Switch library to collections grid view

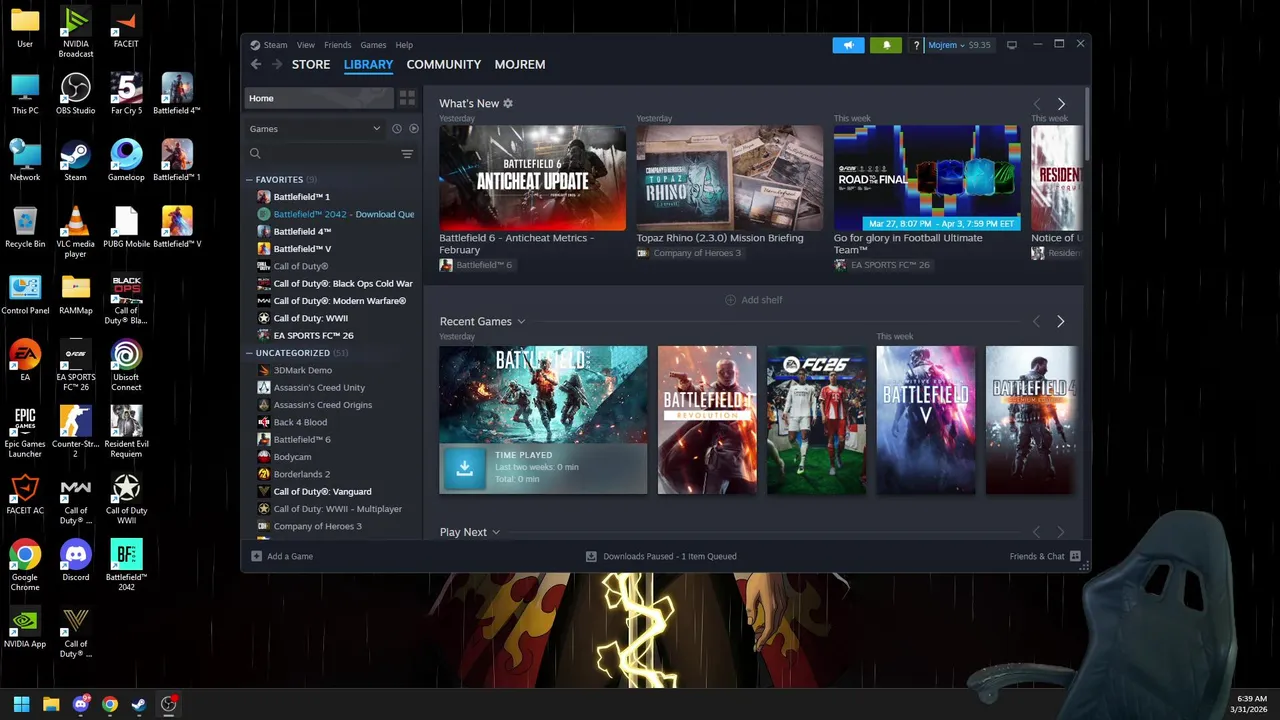(x=407, y=98)
